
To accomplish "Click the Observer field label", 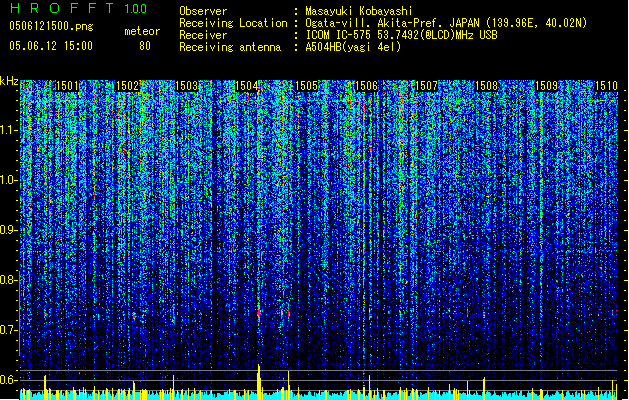I will (x=203, y=11).
